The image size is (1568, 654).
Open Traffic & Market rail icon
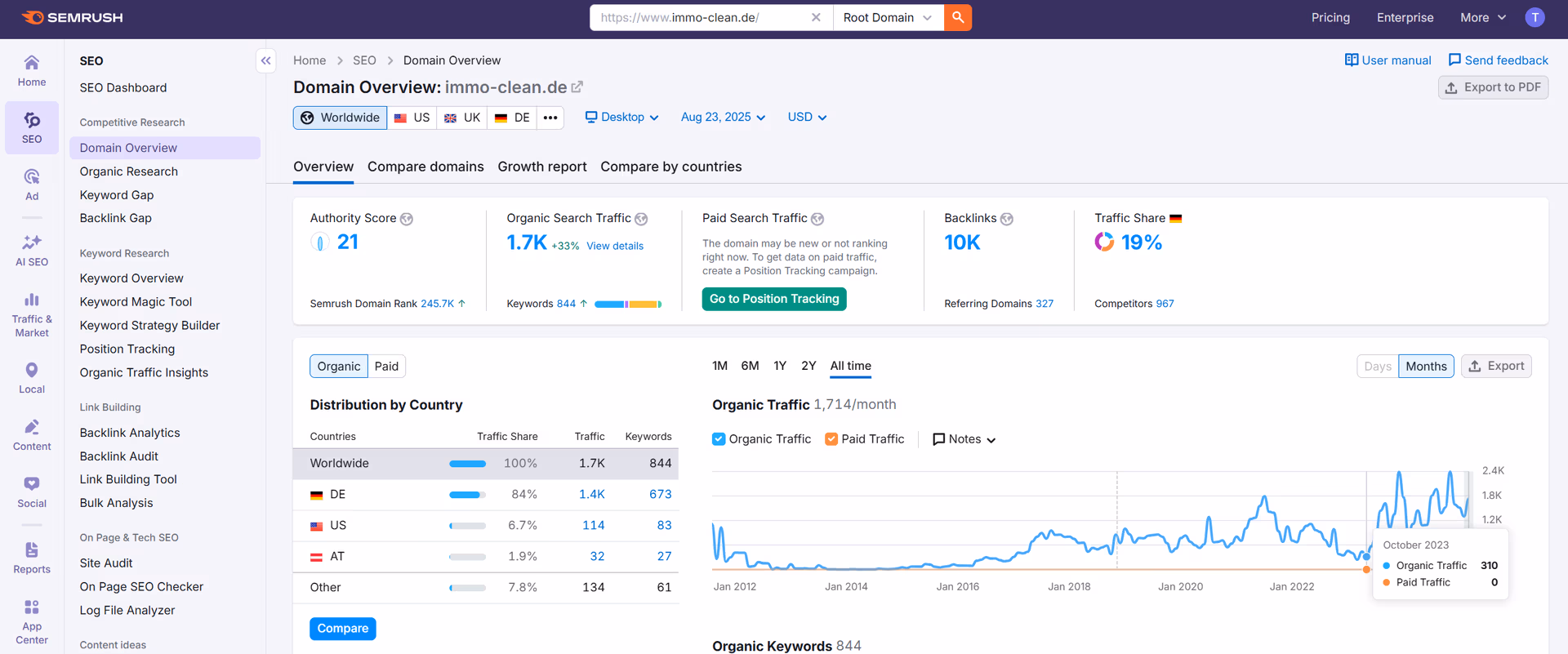(x=32, y=314)
